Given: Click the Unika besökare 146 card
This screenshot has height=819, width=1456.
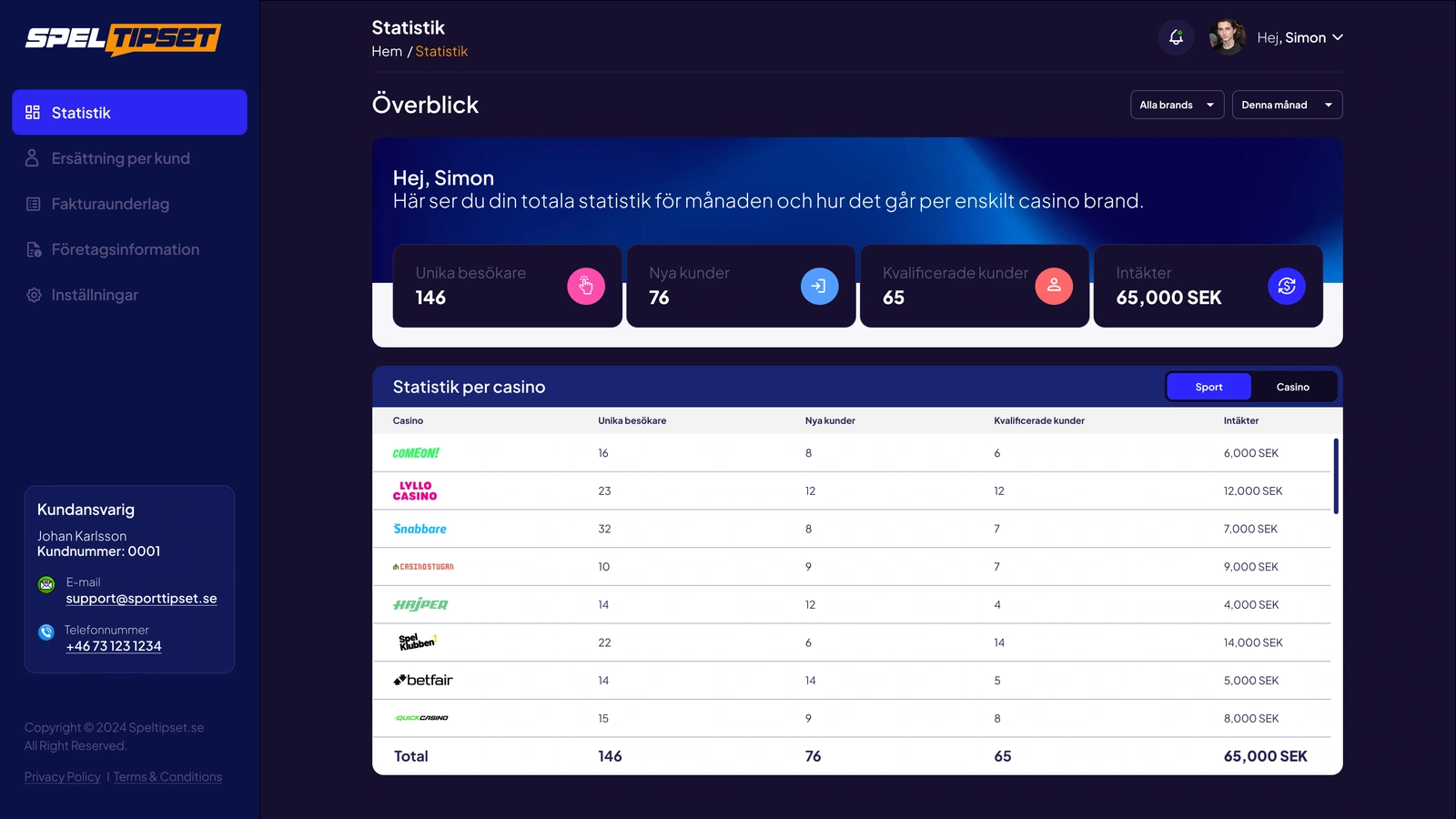Looking at the screenshot, I should click(508, 286).
